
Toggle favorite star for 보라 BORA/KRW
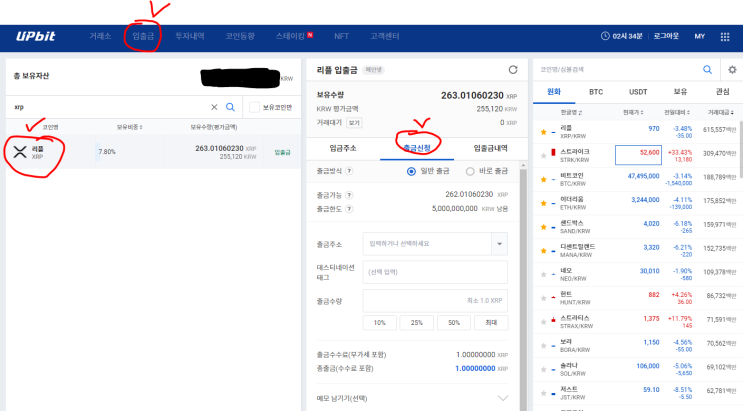click(544, 346)
